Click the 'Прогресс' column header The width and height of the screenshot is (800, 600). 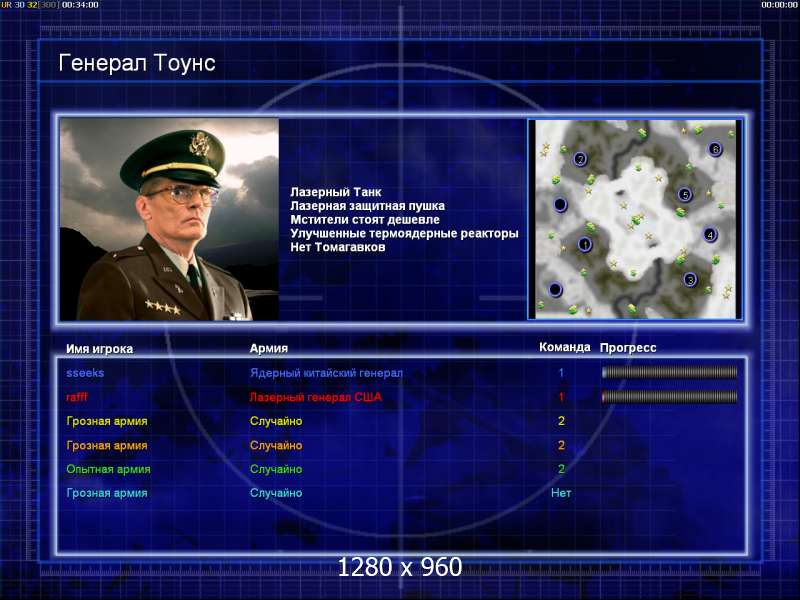[x=628, y=348]
